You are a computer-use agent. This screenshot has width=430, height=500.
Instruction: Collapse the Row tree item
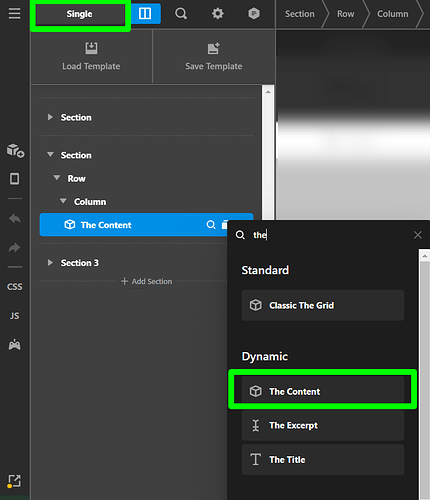(x=57, y=178)
